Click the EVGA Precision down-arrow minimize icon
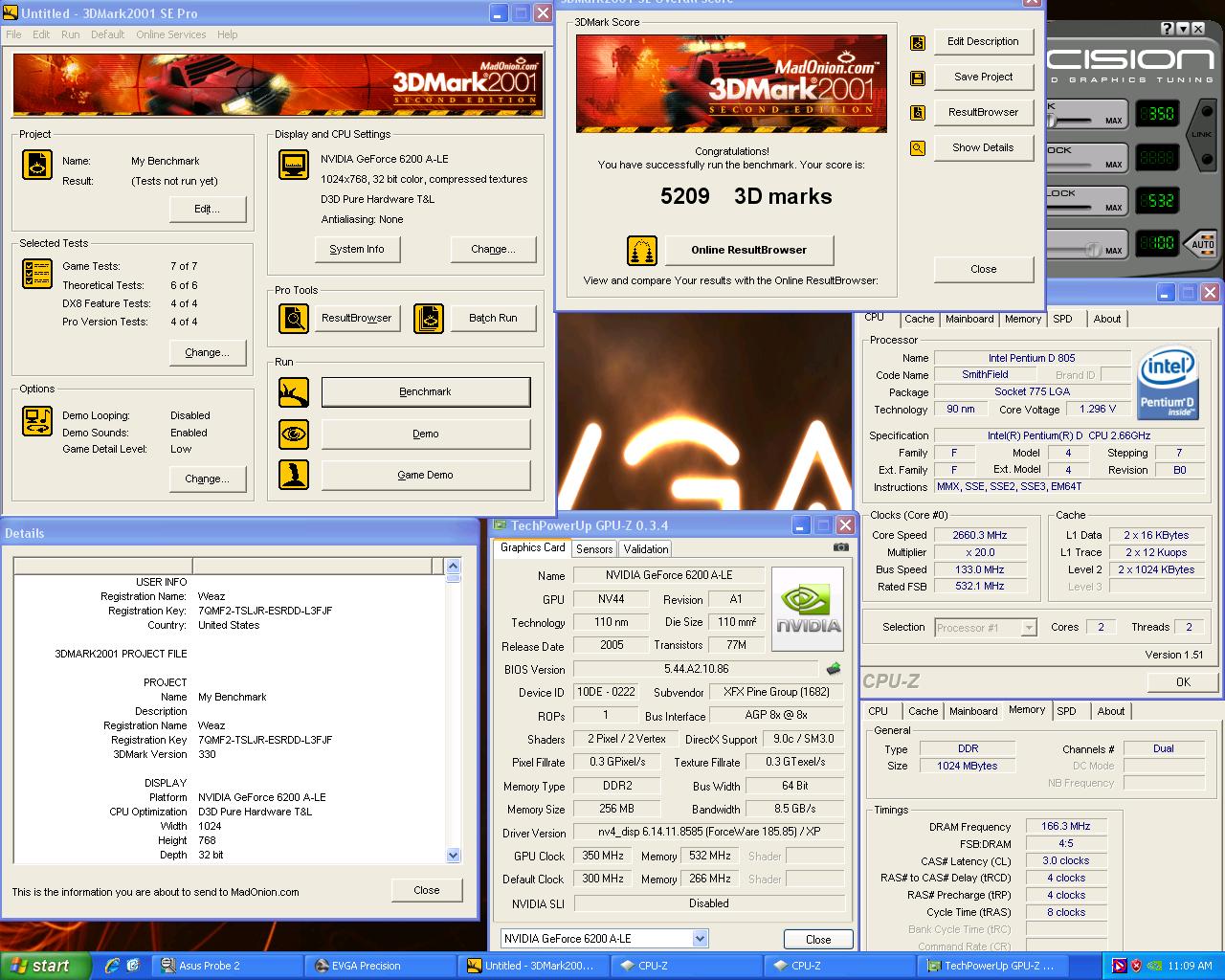Screen dimensions: 1225x980 point(1185,30)
